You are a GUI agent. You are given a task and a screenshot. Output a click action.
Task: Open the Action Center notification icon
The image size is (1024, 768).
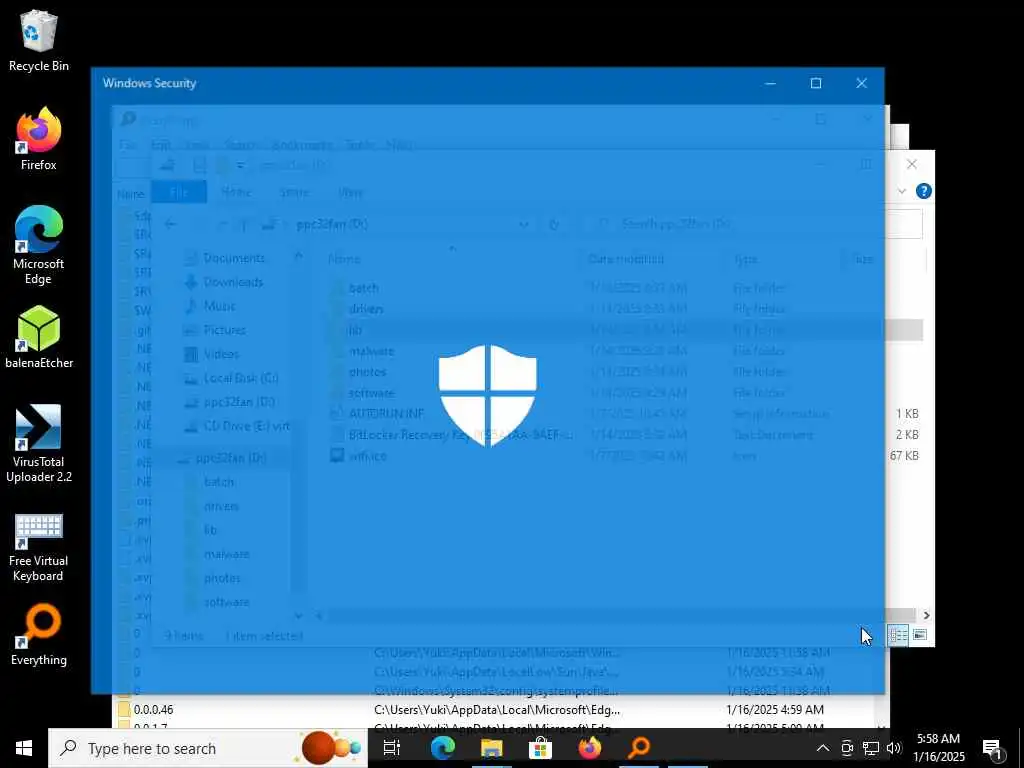click(x=992, y=748)
